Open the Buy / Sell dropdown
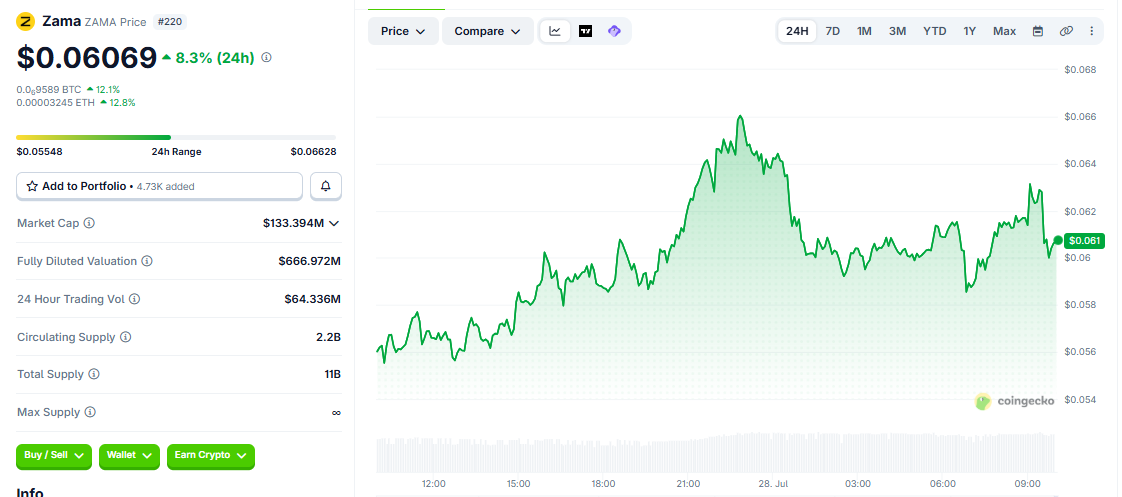 click(x=54, y=457)
